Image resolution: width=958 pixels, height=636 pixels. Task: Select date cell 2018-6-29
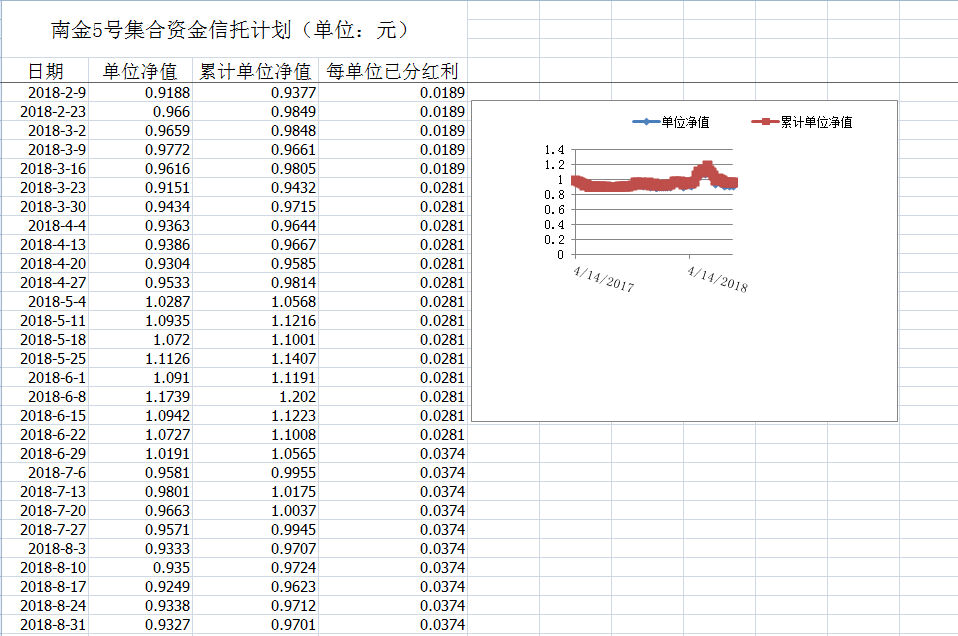pyautogui.click(x=46, y=453)
